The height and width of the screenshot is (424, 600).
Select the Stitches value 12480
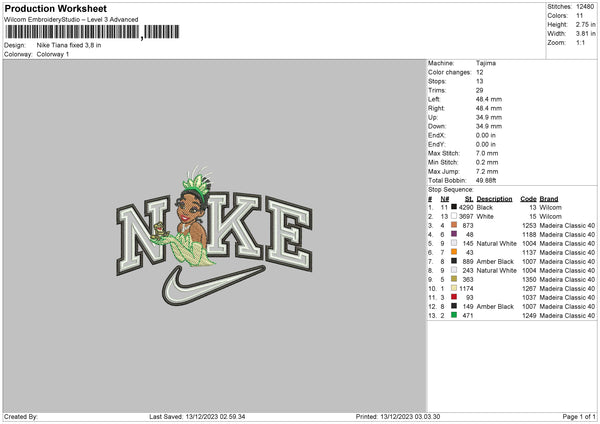pyautogui.click(x=585, y=7)
